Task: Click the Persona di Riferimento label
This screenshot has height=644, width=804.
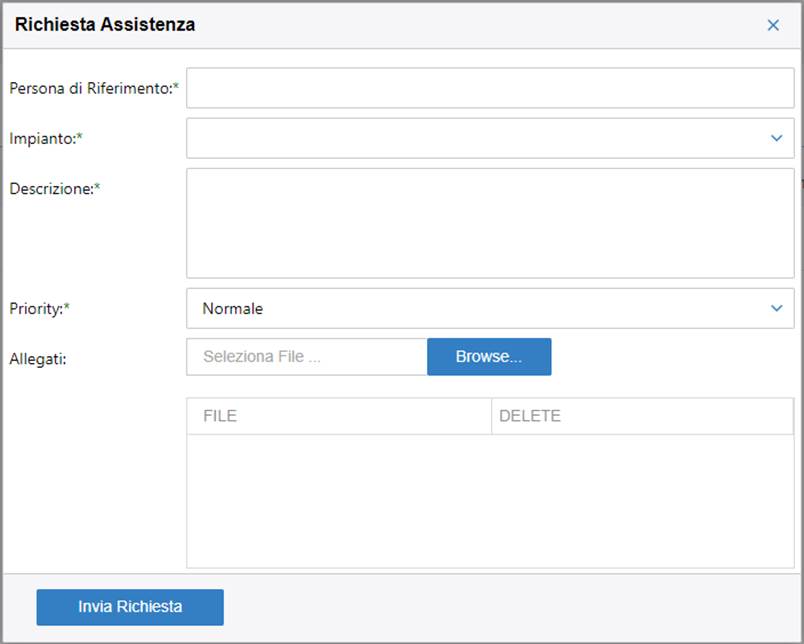Action: (x=92, y=88)
